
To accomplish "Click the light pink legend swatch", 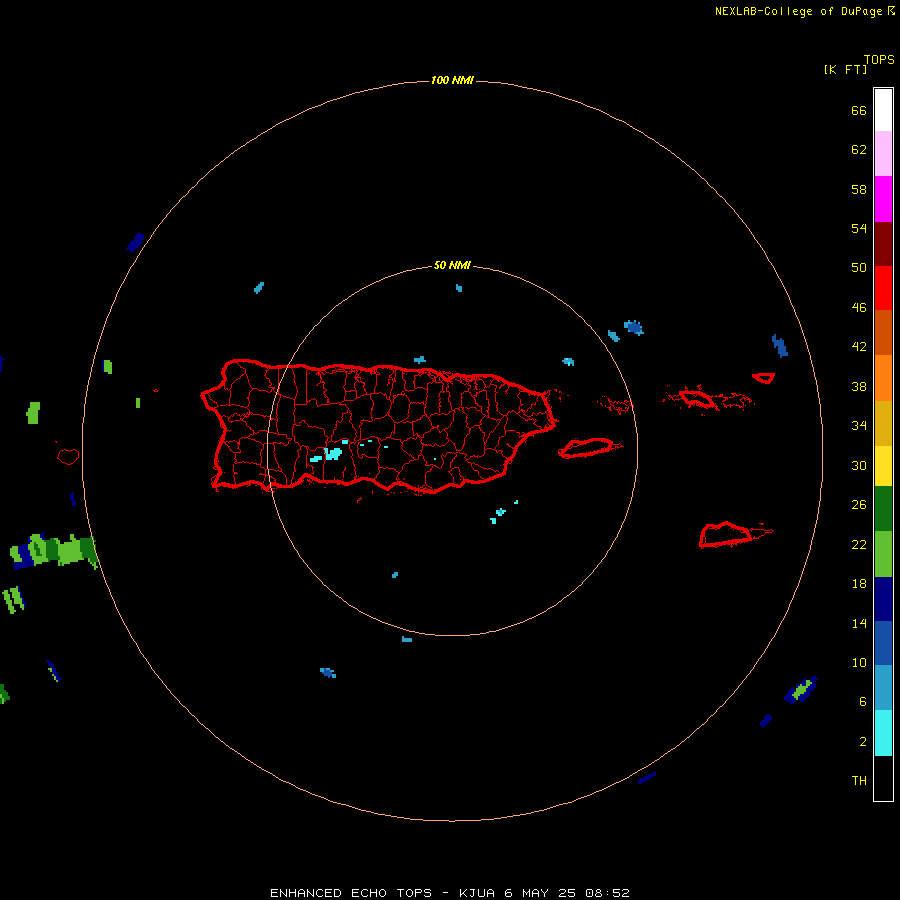I will pos(883,154).
